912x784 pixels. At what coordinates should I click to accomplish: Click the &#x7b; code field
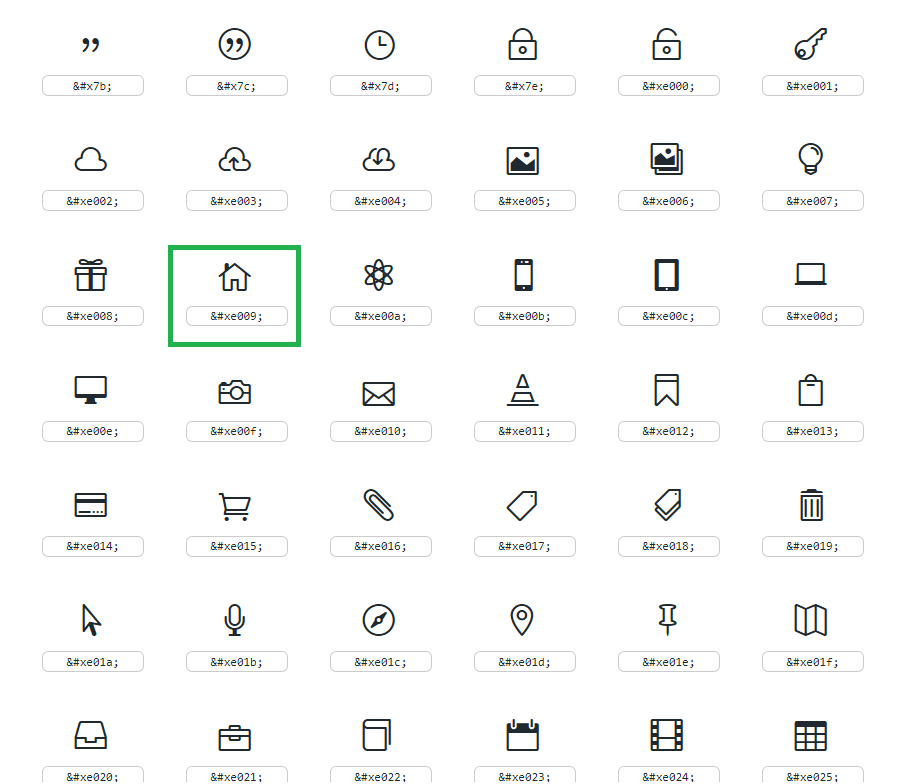tap(93, 85)
